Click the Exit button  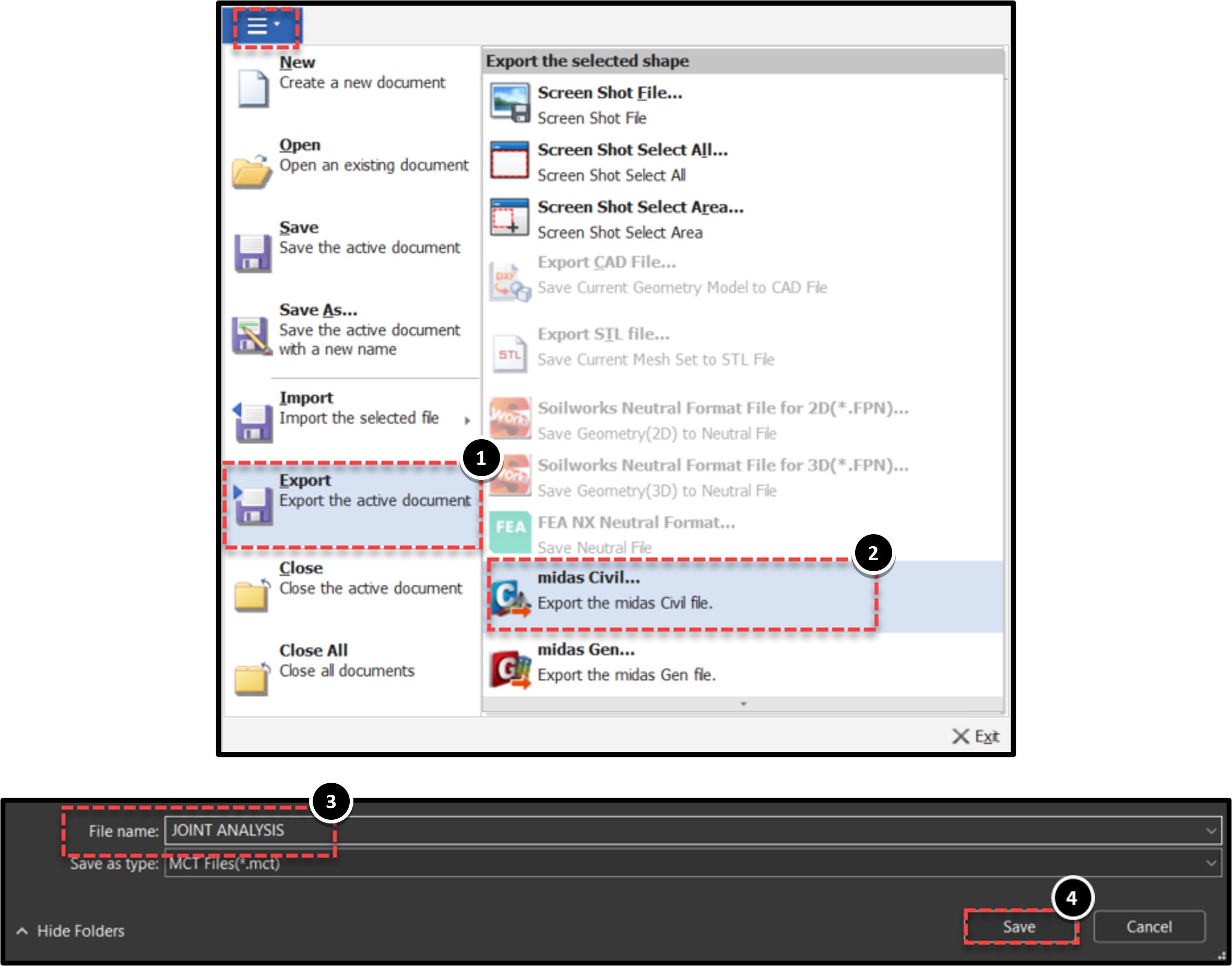975,736
